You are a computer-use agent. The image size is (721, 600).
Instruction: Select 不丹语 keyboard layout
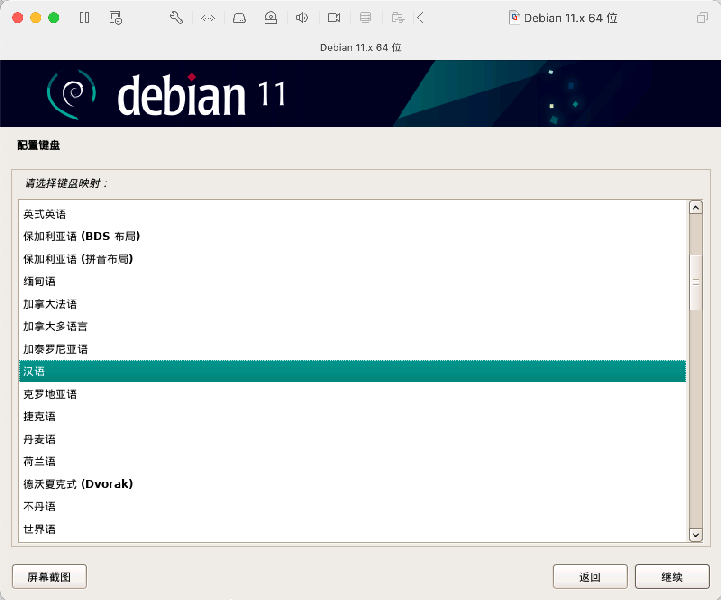(352, 507)
